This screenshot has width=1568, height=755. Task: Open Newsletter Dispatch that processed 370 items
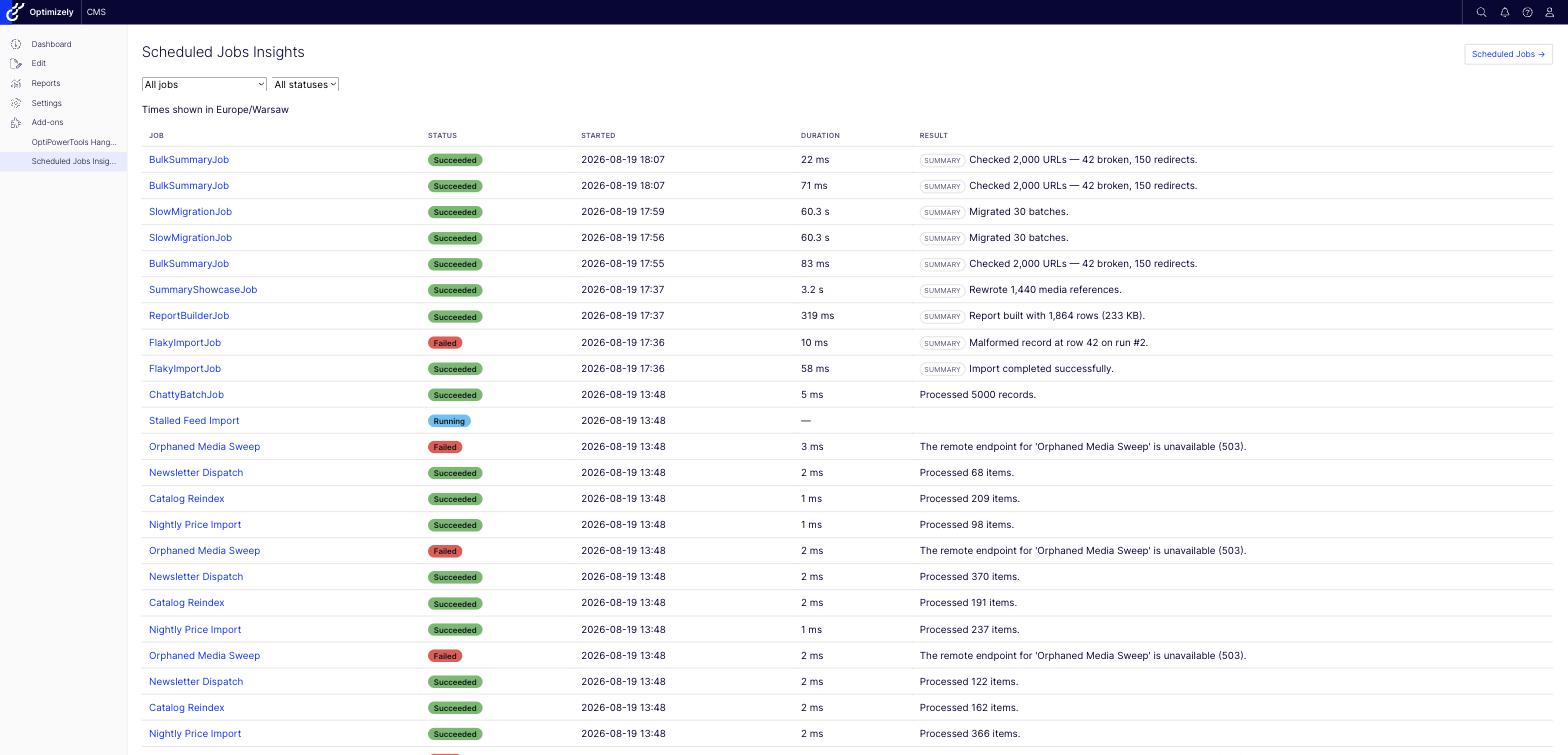[196, 577]
